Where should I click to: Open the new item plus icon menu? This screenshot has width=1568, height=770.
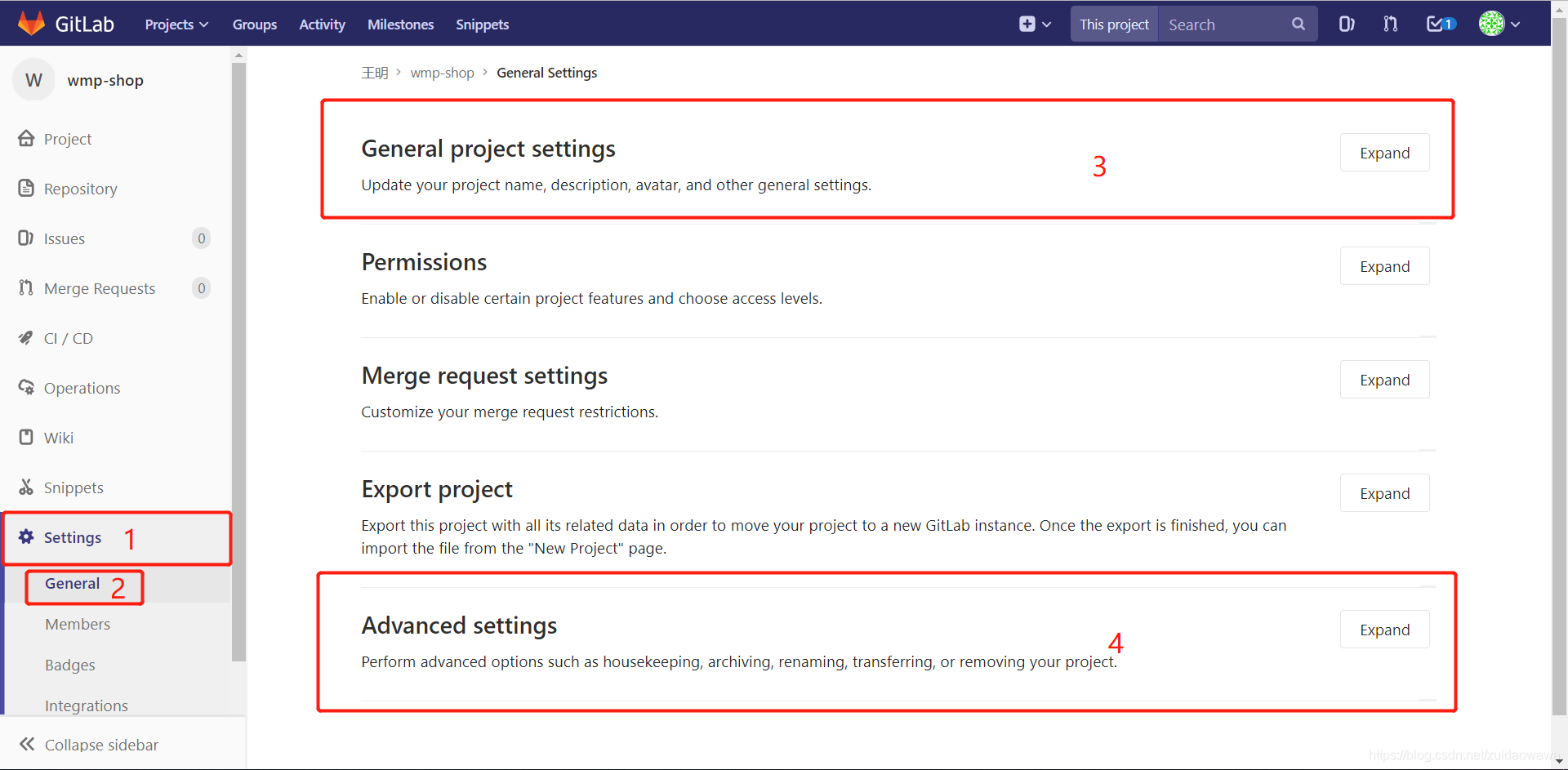(x=1027, y=24)
